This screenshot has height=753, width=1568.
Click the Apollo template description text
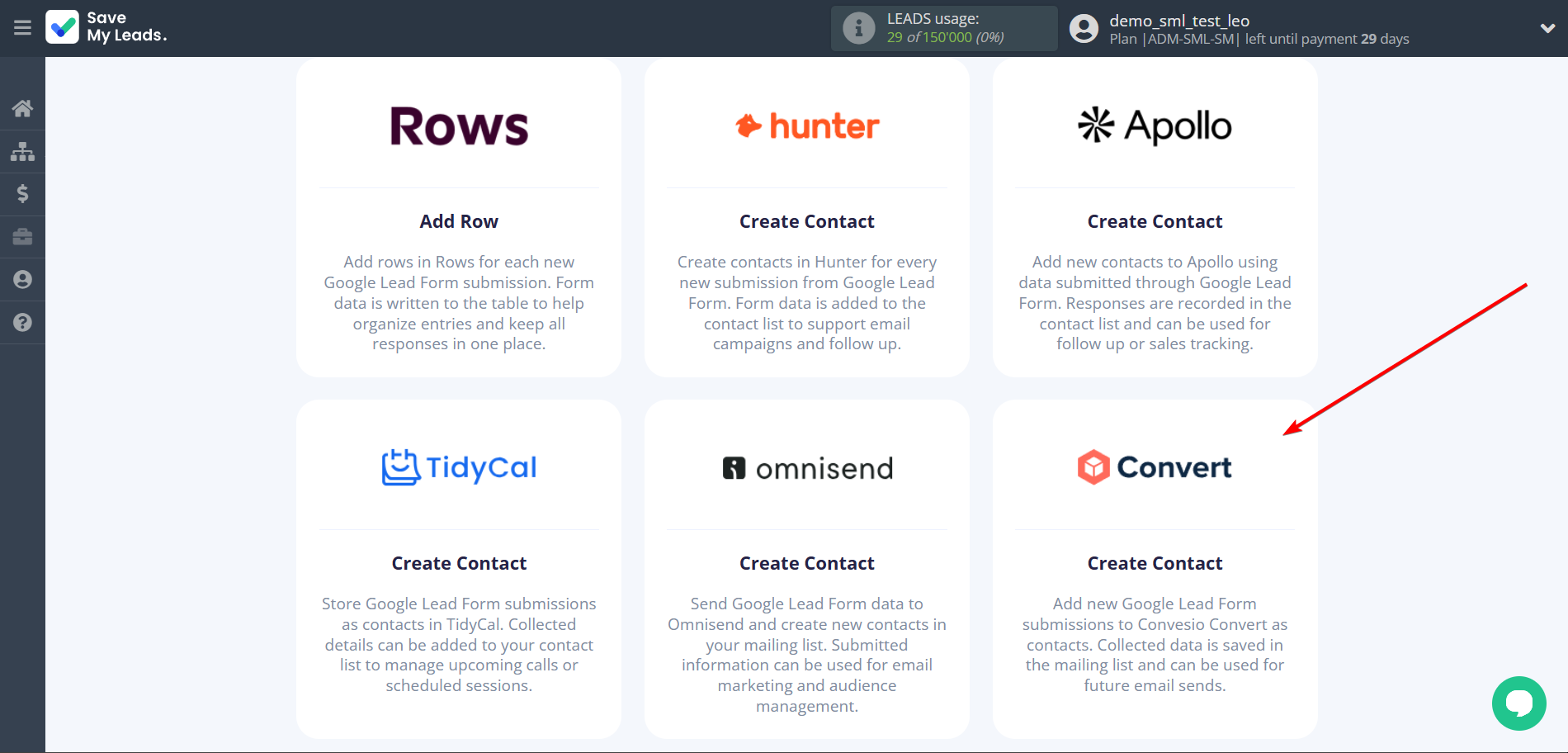click(x=1155, y=303)
